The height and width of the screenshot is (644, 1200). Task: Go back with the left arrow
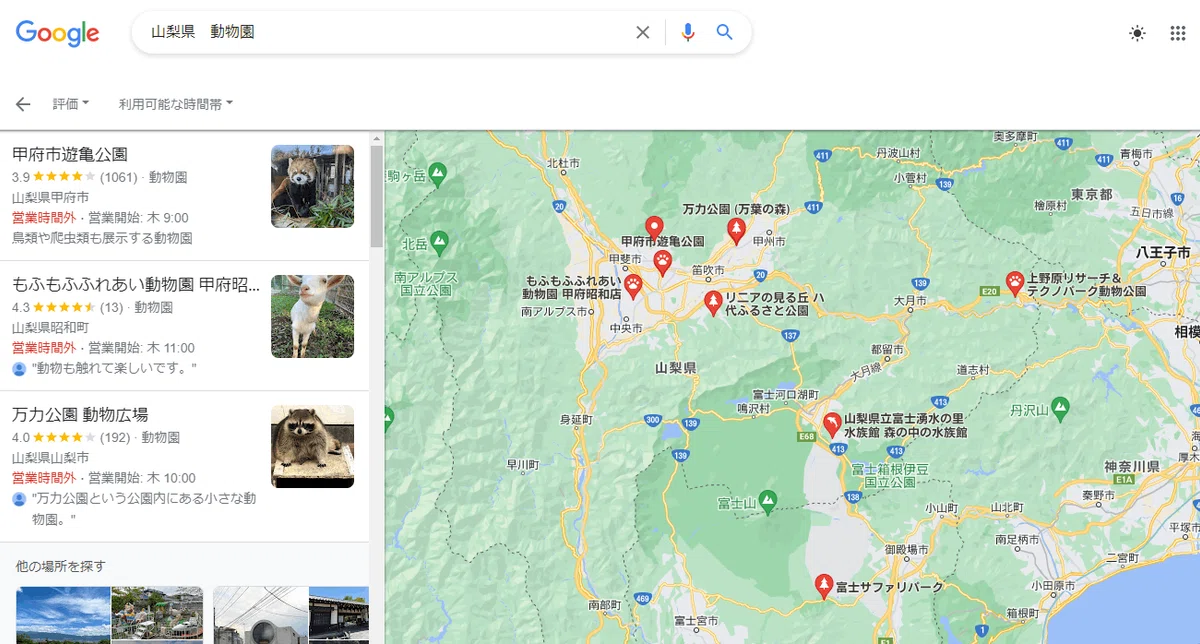[23, 104]
